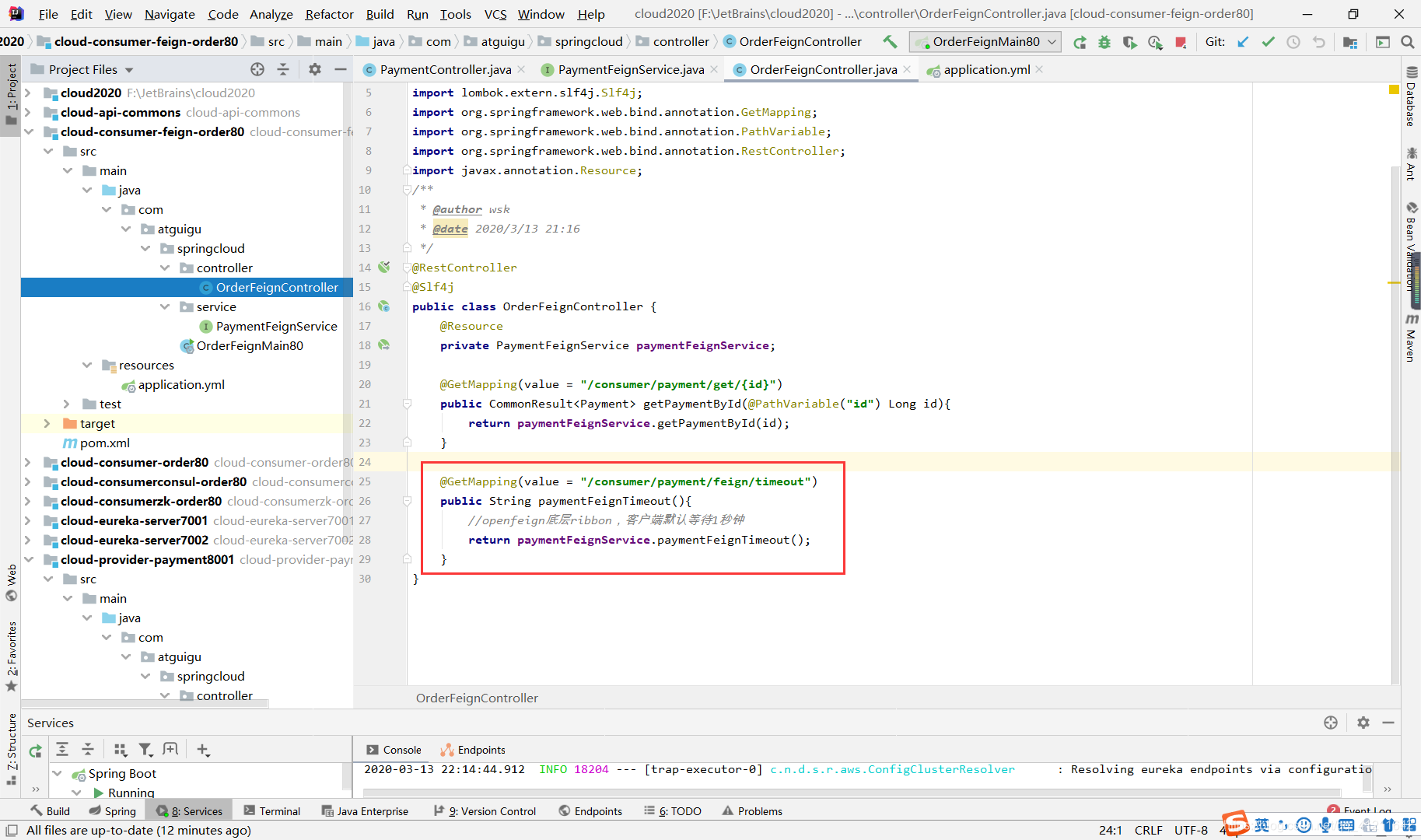Open the Analyze menu
The height and width of the screenshot is (840, 1421).
[x=271, y=14]
